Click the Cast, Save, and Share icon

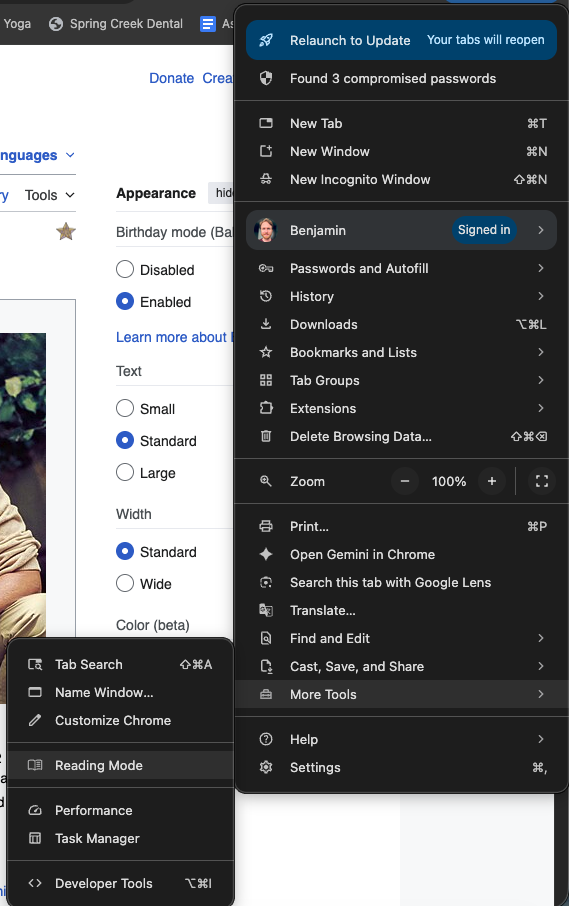tap(266, 666)
